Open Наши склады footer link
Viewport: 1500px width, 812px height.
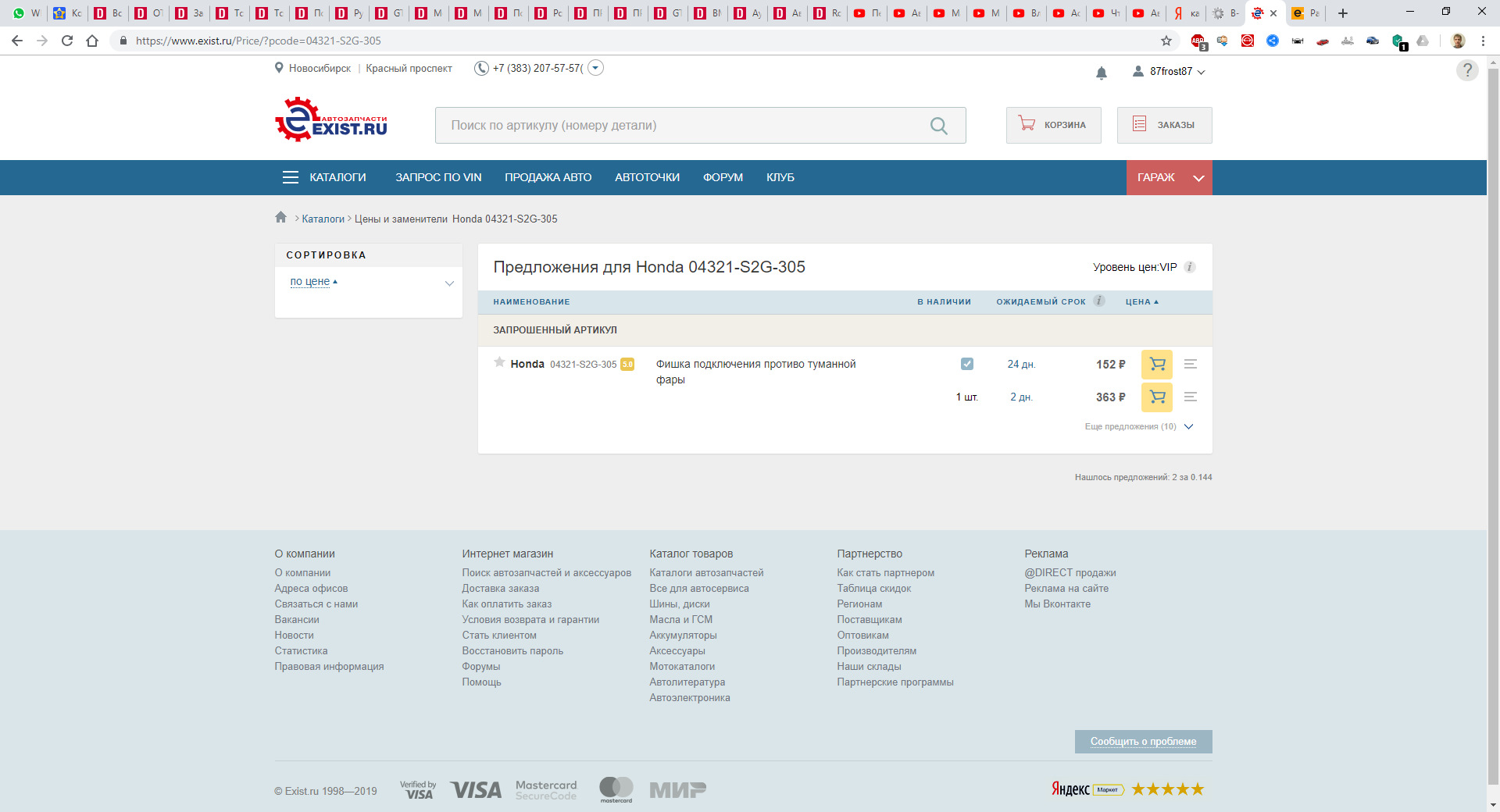point(869,667)
